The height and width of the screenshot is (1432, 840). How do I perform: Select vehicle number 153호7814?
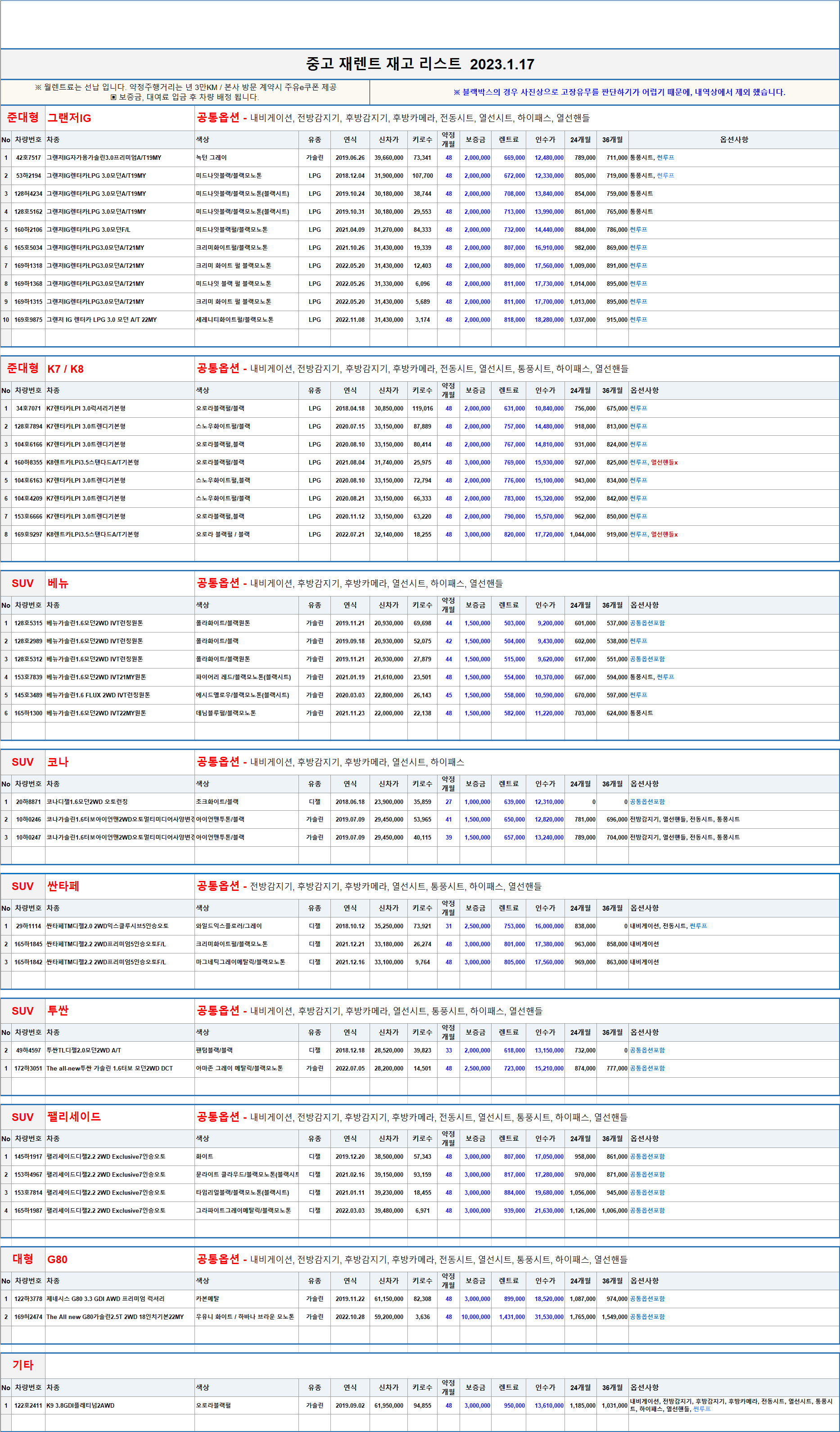(x=28, y=1192)
